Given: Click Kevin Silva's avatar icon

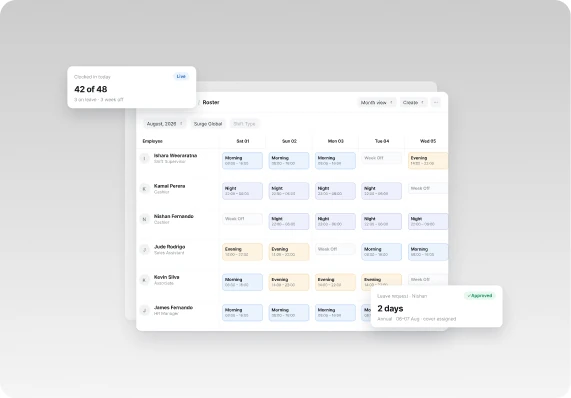Looking at the screenshot, I should [145, 280].
